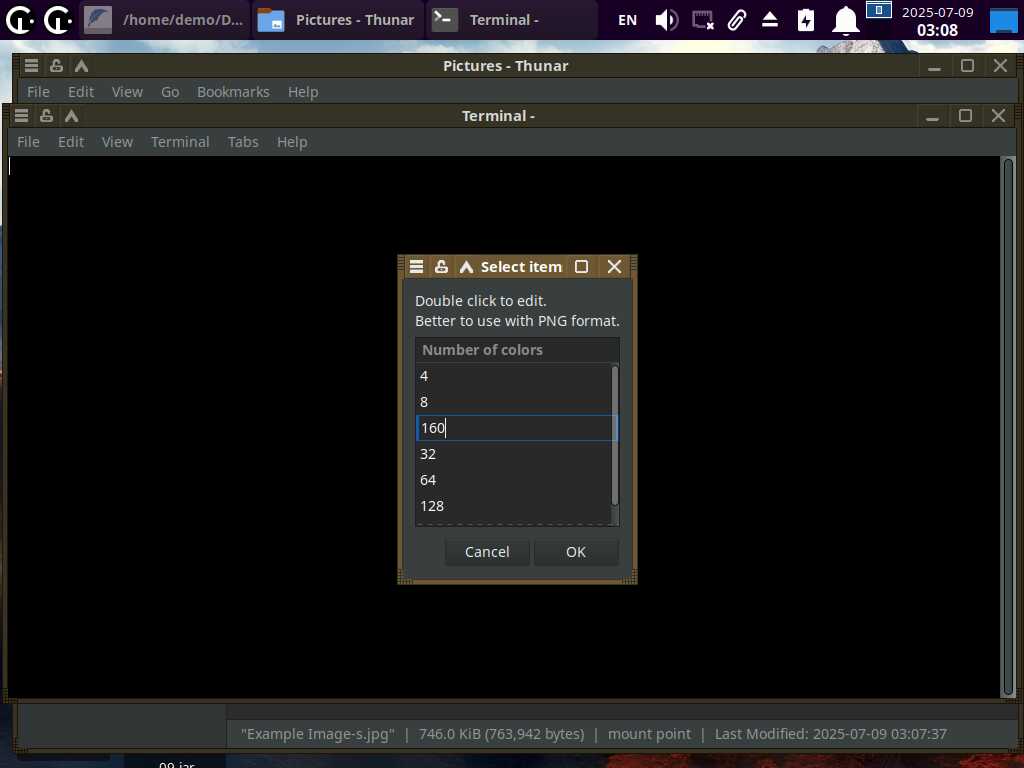Open the EN keyboard layout indicator
Viewport: 1024px width, 768px height.
click(x=627, y=20)
